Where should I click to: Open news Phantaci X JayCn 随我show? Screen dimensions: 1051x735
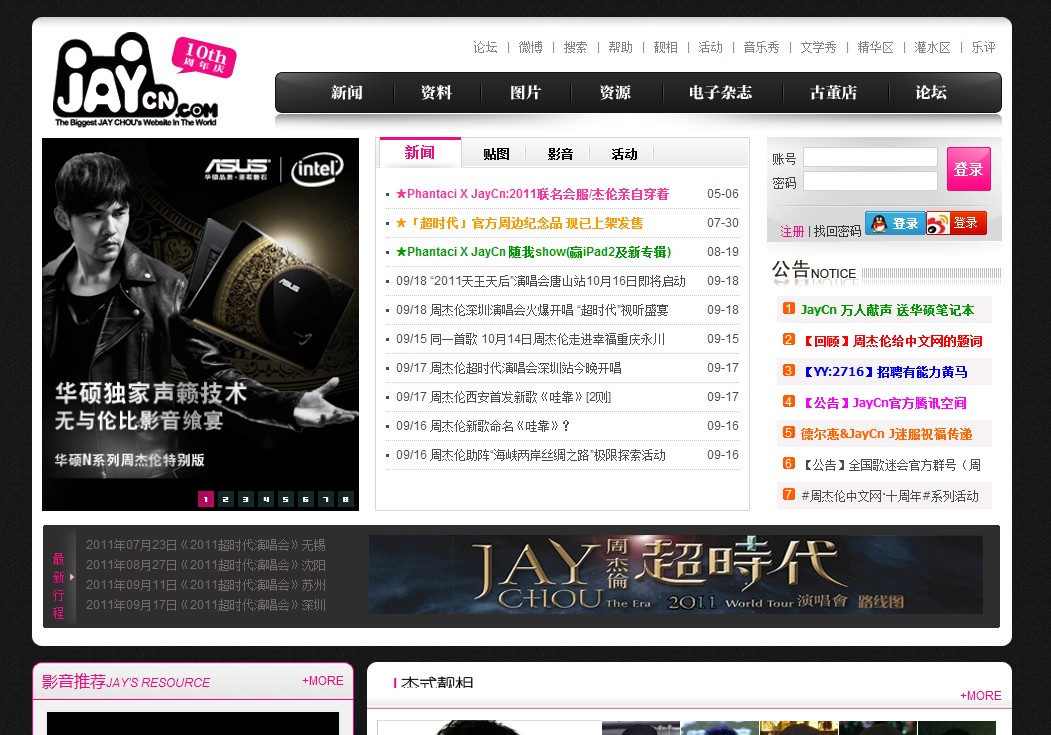[534, 252]
